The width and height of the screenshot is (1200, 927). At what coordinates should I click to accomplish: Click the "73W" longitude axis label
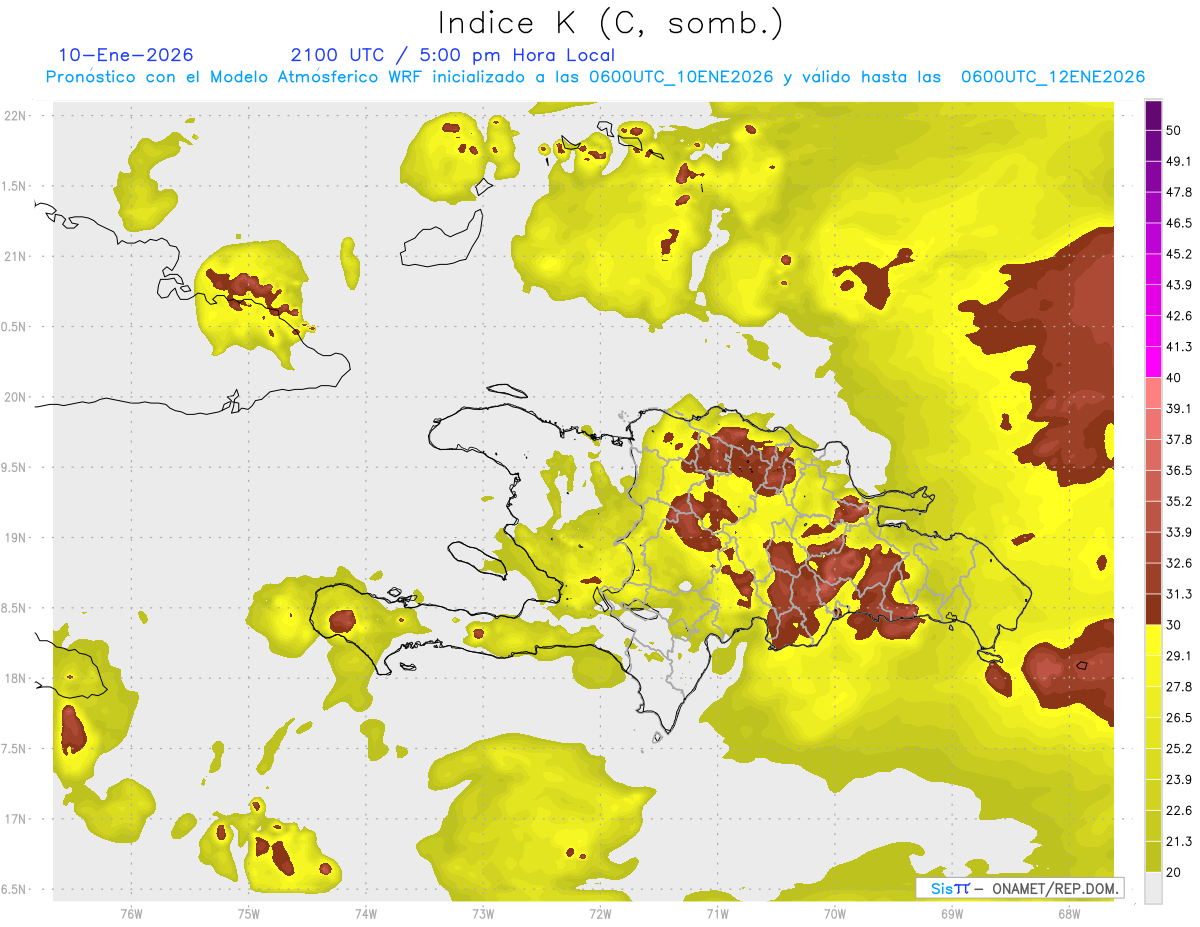click(x=483, y=914)
